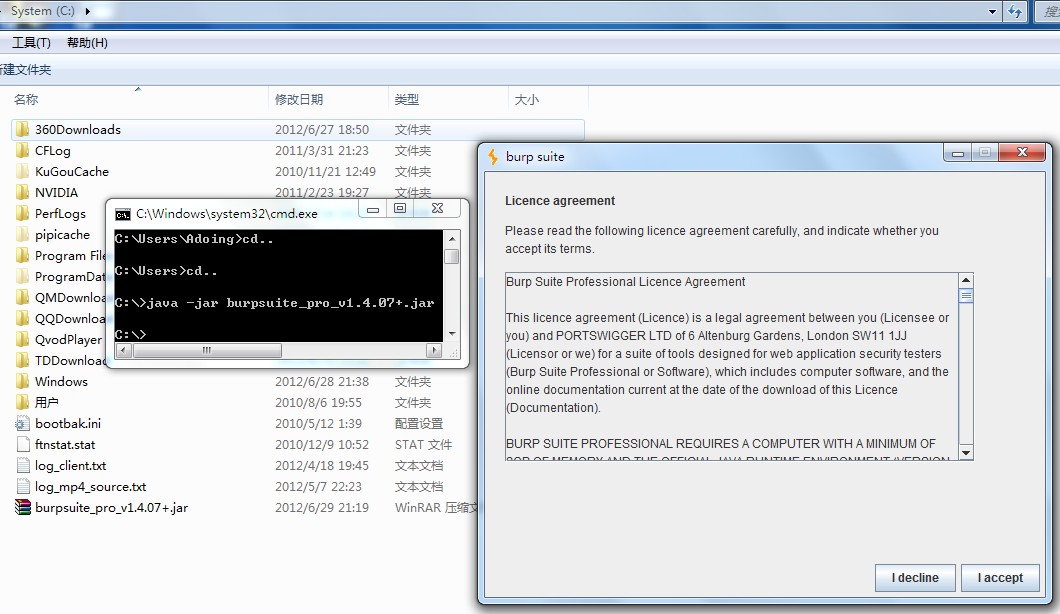Select the burpsuite_pro_v1.4.07+.jar file icon
Viewport: 1060px width, 614px height.
click(x=23, y=507)
